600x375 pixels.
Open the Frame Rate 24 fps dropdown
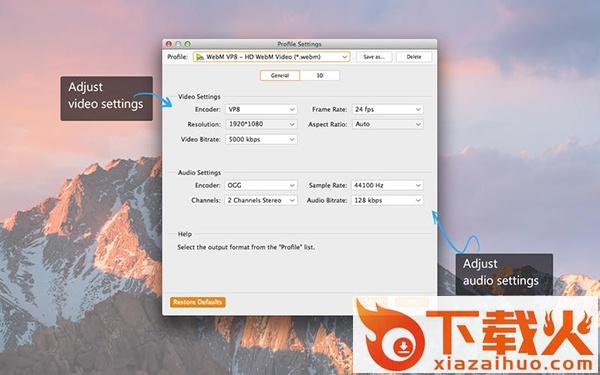pos(387,109)
